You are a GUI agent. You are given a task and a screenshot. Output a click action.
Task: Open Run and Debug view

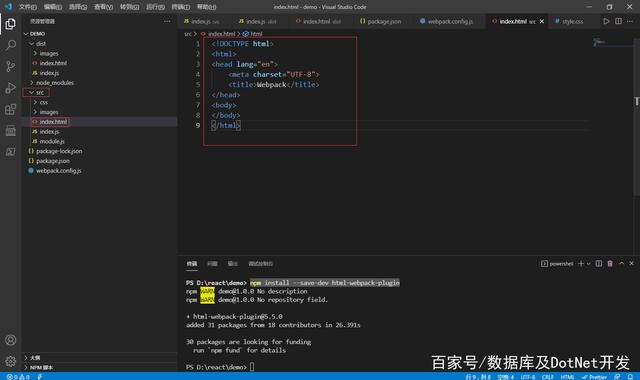(x=11, y=88)
